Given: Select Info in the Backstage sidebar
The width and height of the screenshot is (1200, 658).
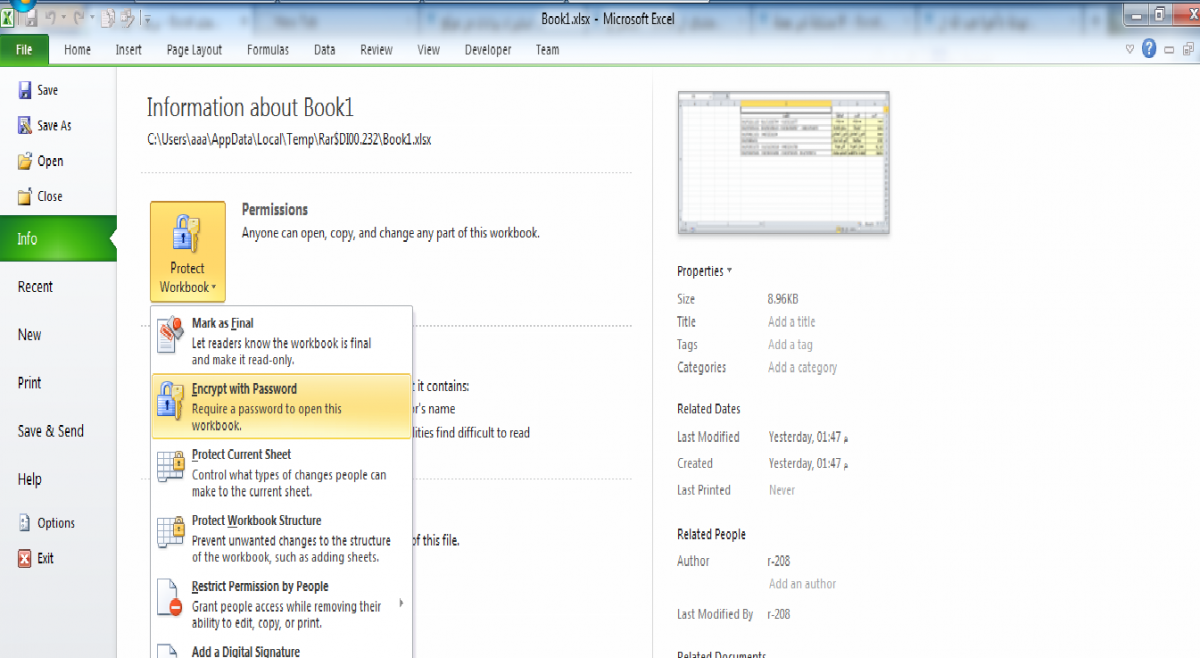Looking at the screenshot, I should 58,239.
